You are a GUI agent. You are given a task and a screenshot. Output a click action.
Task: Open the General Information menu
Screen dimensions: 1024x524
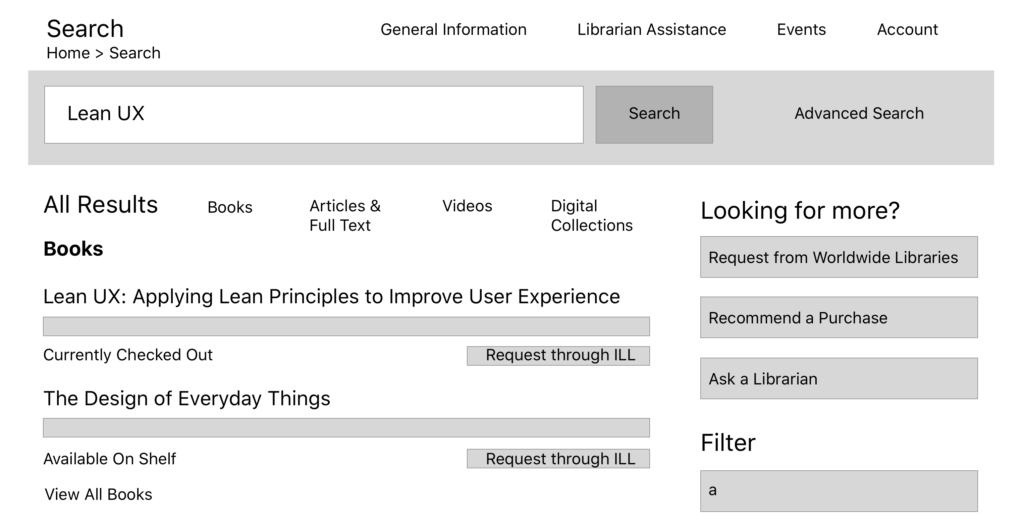click(453, 29)
